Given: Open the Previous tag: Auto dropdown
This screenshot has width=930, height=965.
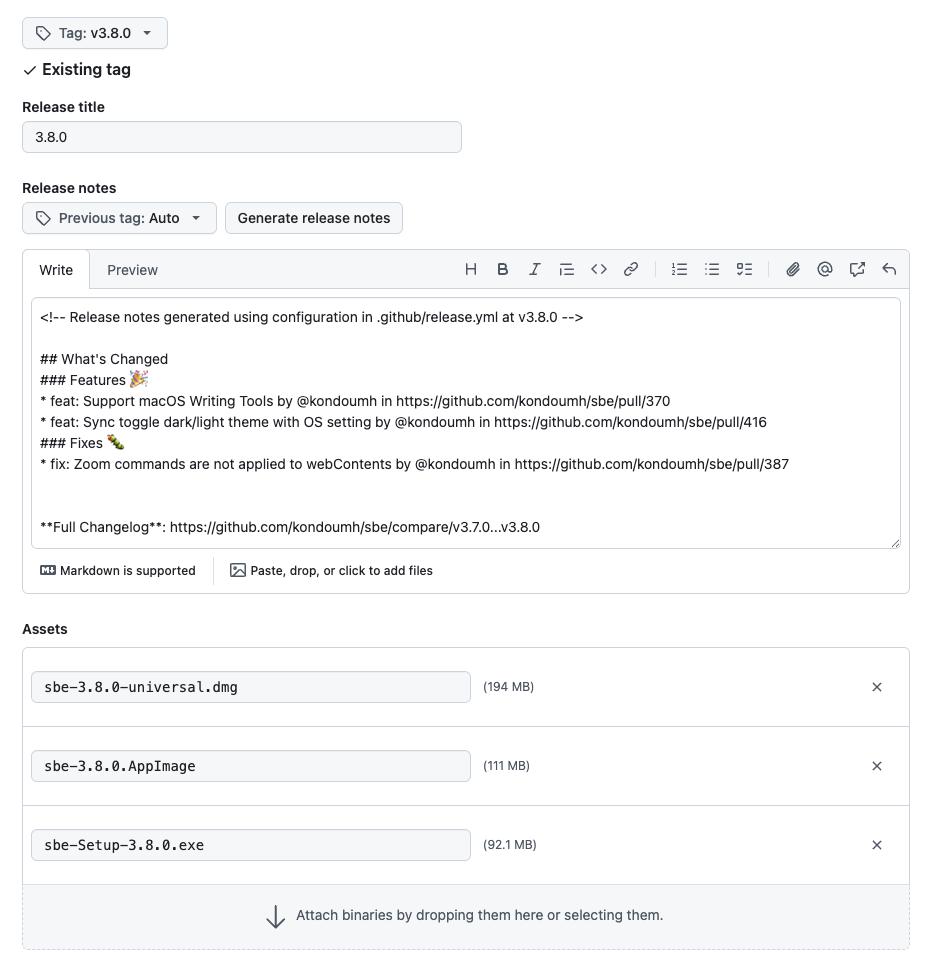Looking at the screenshot, I should (x=118, y=217).
